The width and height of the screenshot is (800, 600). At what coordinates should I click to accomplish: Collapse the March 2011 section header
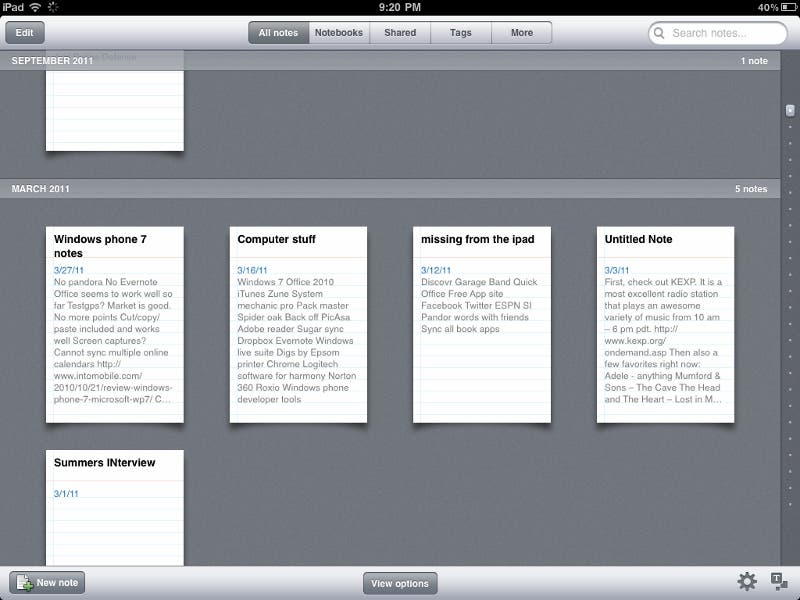point(390,189)
